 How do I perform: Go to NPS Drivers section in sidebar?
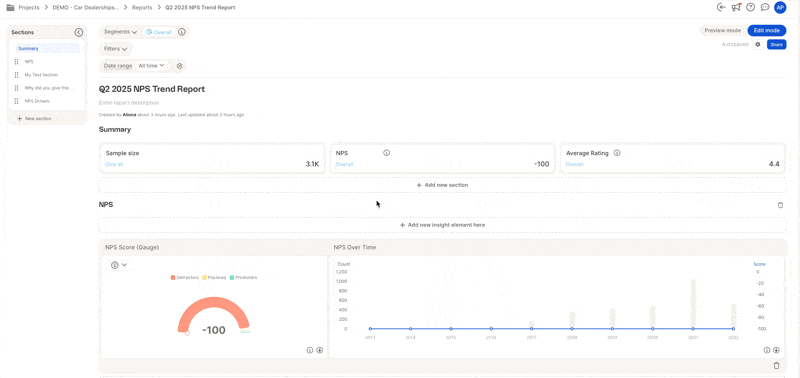click(37, 101)
